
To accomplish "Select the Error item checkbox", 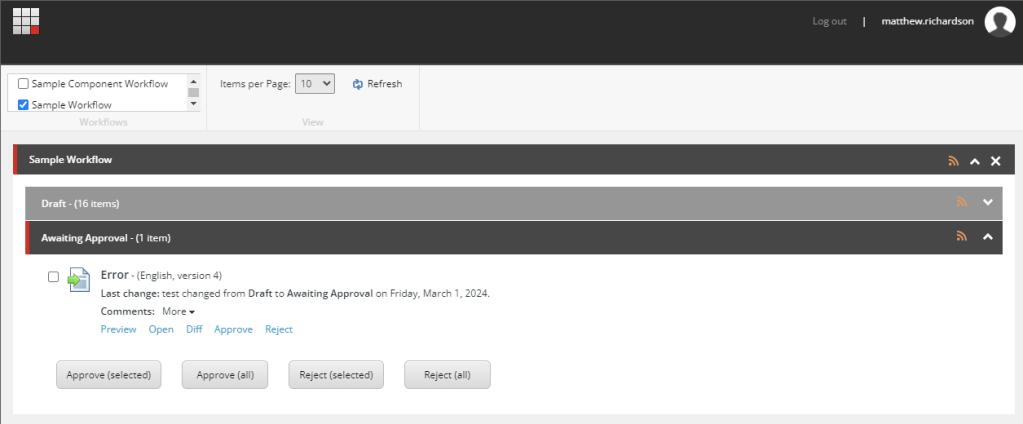I will tap(54, 277).
